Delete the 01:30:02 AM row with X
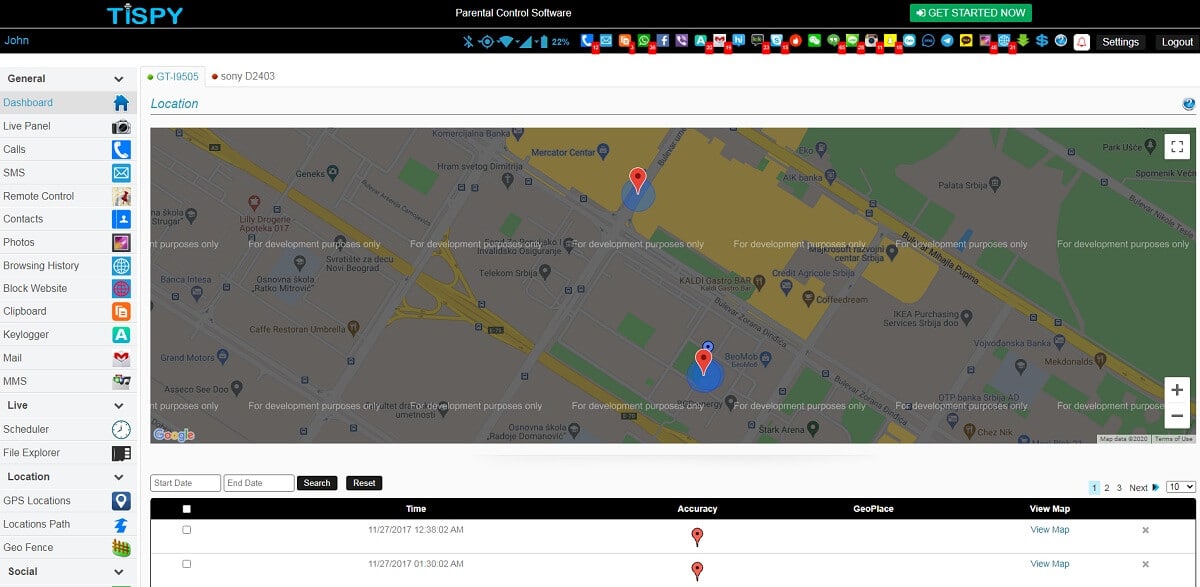The image size is (1200, 587). pyautogui.click(x=1145, y=564)
